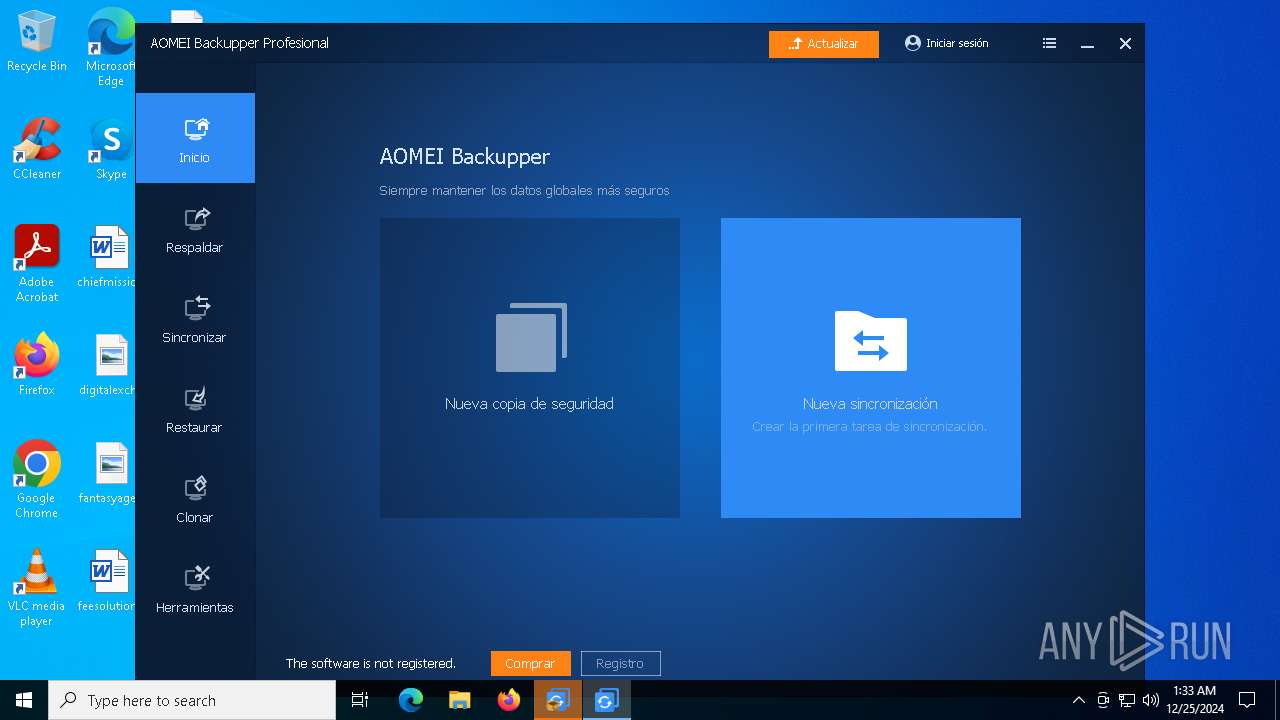
Task: Close the AOMEI Backupper window
Action: 1125,44
